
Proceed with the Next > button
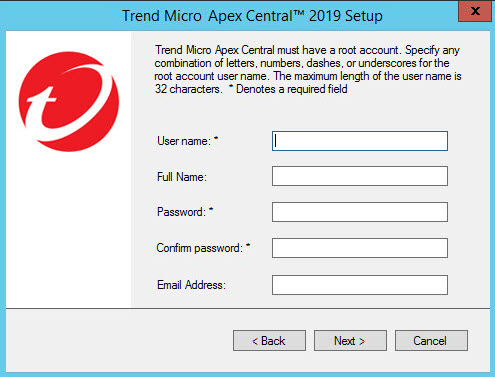(x=350, y=341)
